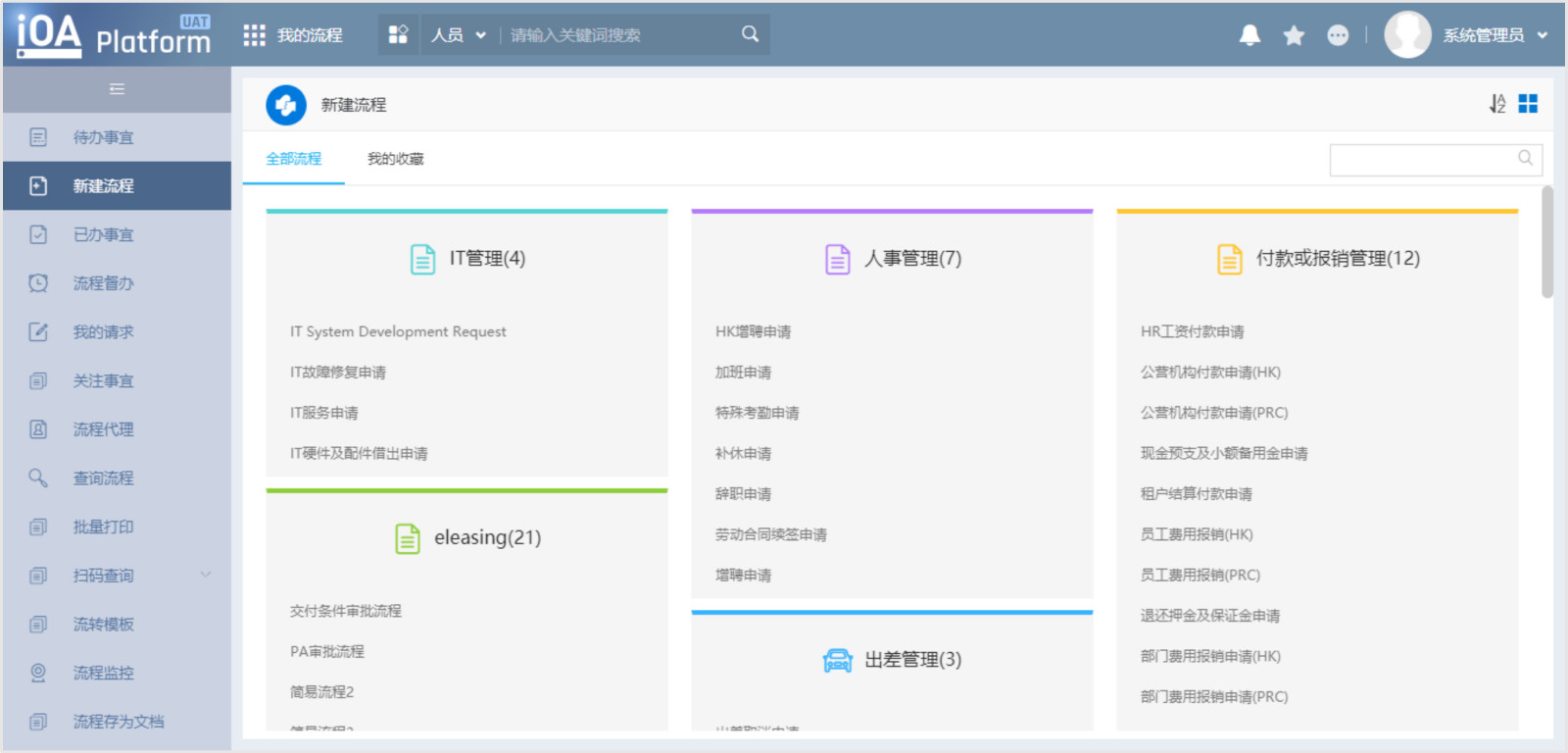
Task: Open 退还押金及保证金申请 process
Action: (x=1210, y=616)
